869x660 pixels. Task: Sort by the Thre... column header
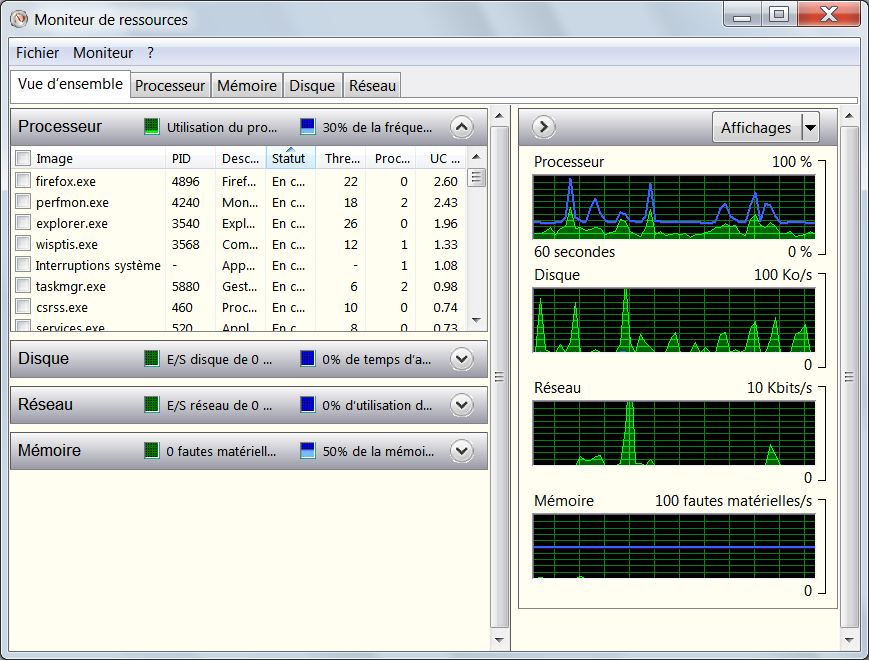click(341, 158)
